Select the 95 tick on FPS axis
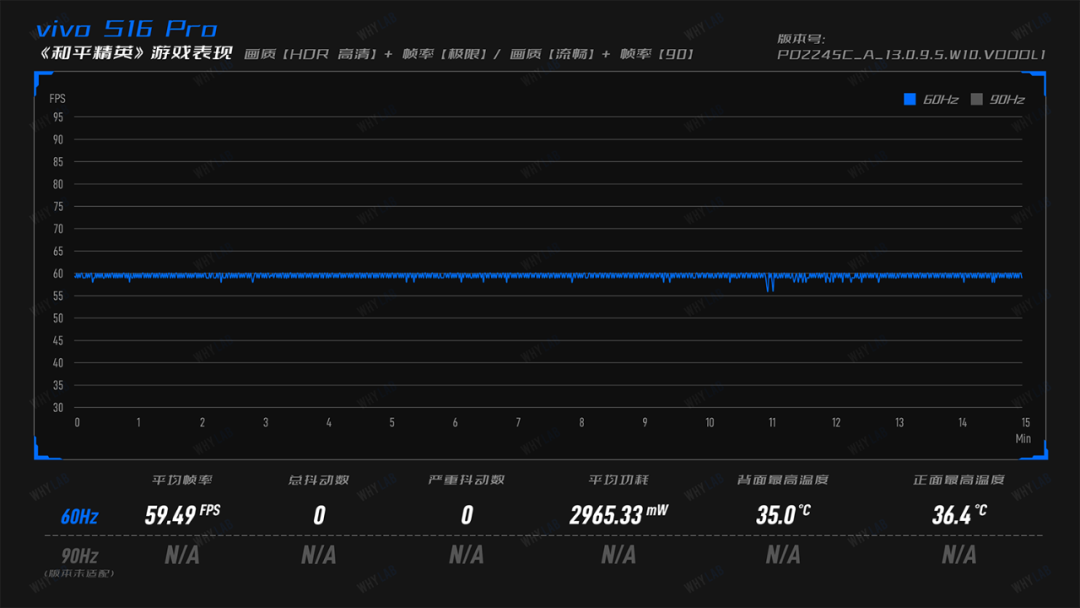The image size is (1080, 608). click(58, 117)
